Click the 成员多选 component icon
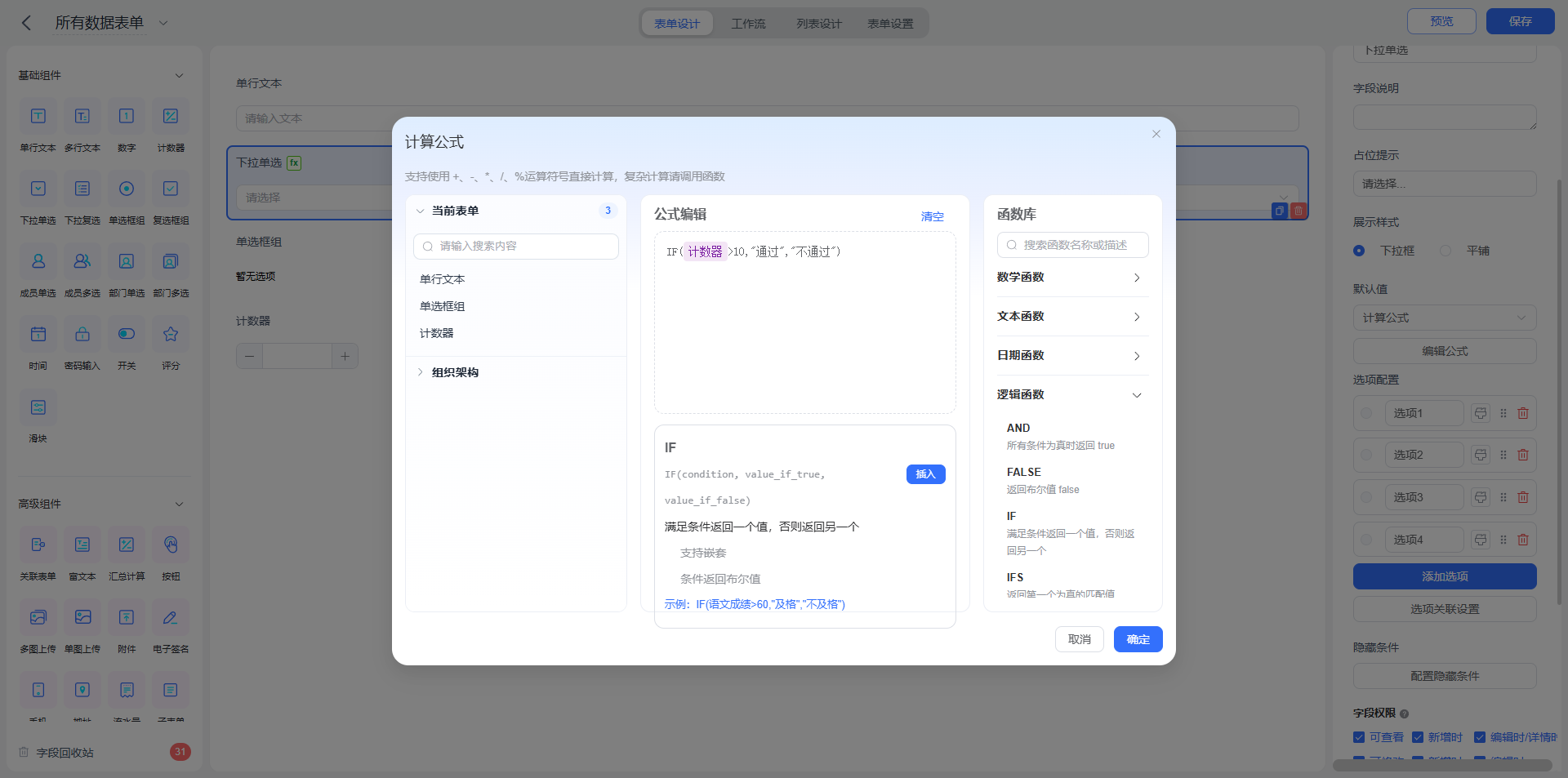Image resolution: width=1568 pixels, height=778 pixels. tap(82, 261)
